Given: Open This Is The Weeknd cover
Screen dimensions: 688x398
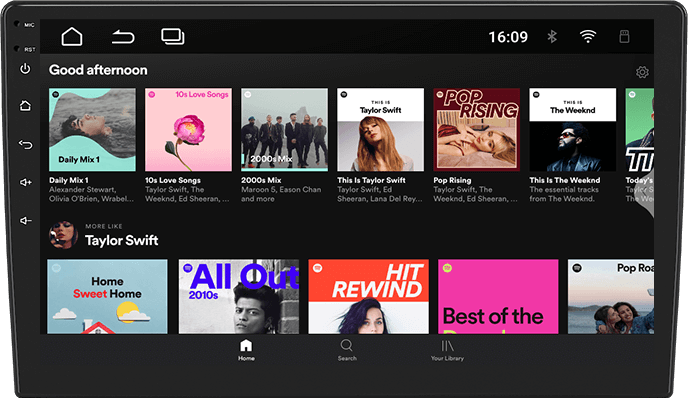Looking at the screenshot, I should point(573,129).
